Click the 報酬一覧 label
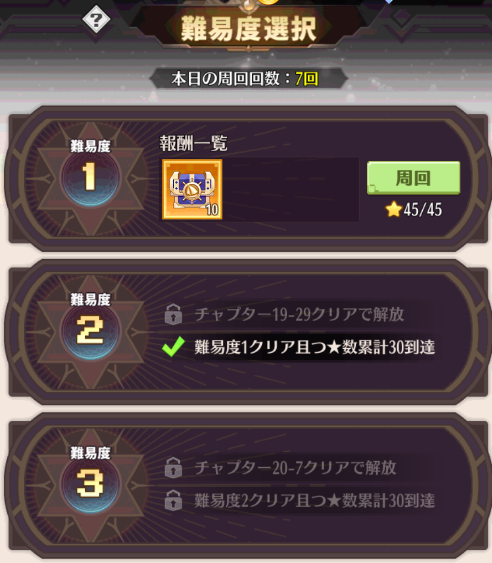The width and height of the screenshot is (492, 563). [194, 144]
